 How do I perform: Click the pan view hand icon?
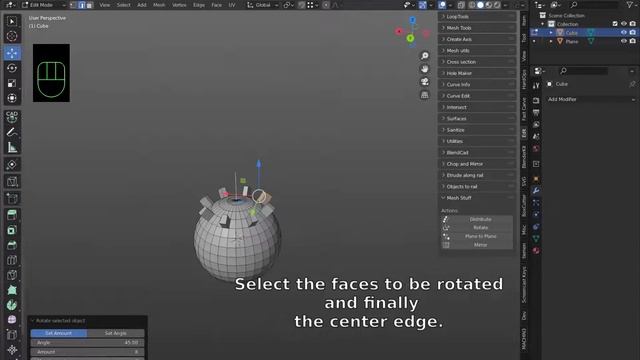pos(424,69)
